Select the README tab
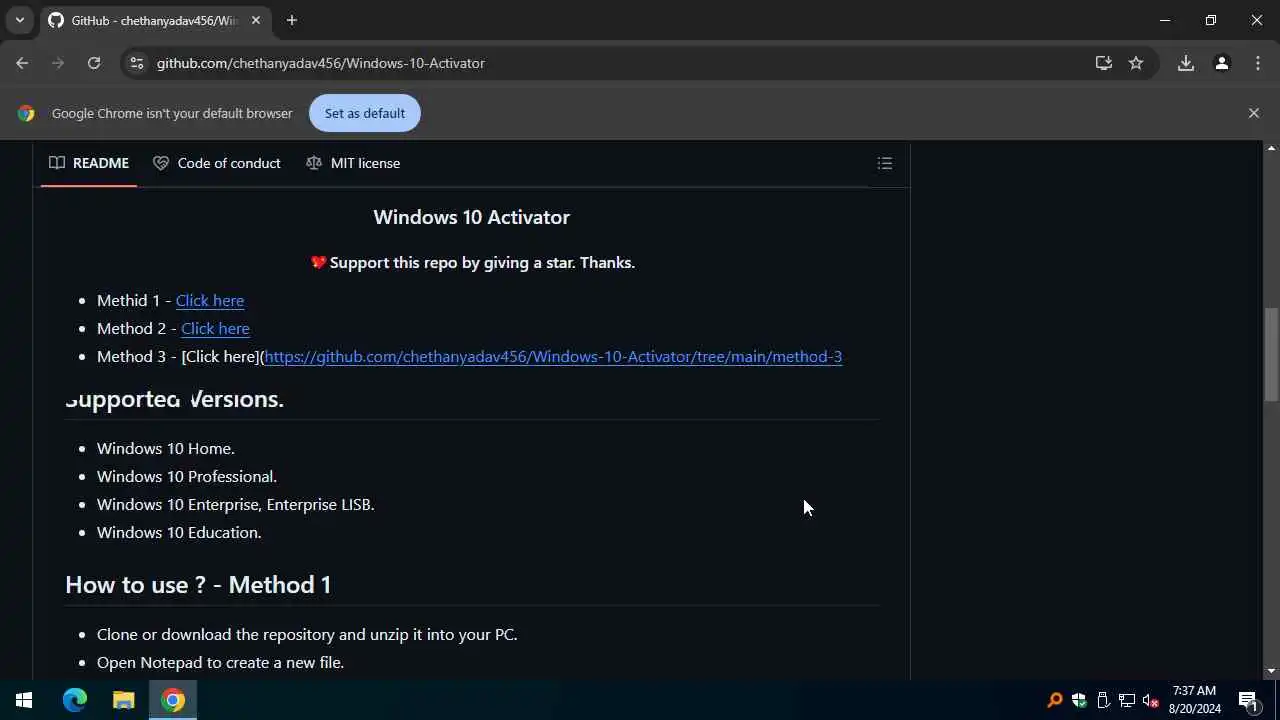 pos(89,163)
